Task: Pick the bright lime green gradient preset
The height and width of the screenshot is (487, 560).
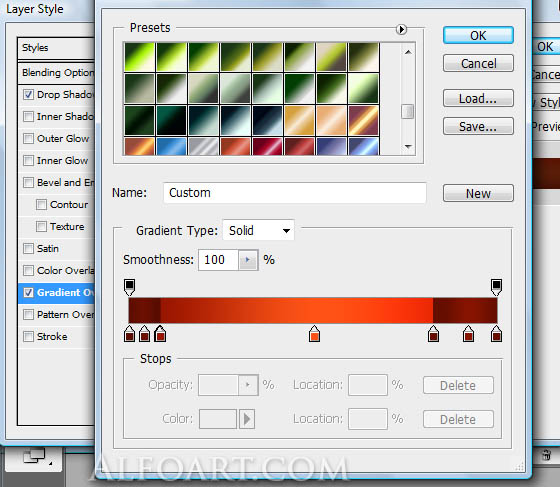Action: pyautogui.click(x=140, y=57)
